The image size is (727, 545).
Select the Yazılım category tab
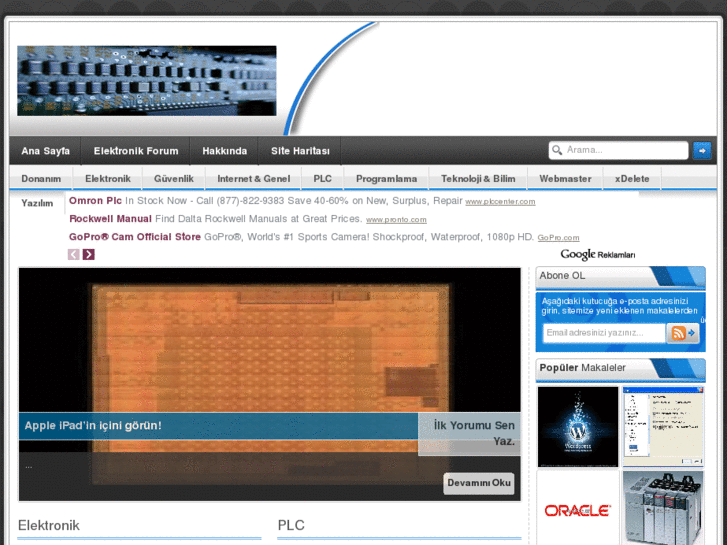tap(37, 203)
